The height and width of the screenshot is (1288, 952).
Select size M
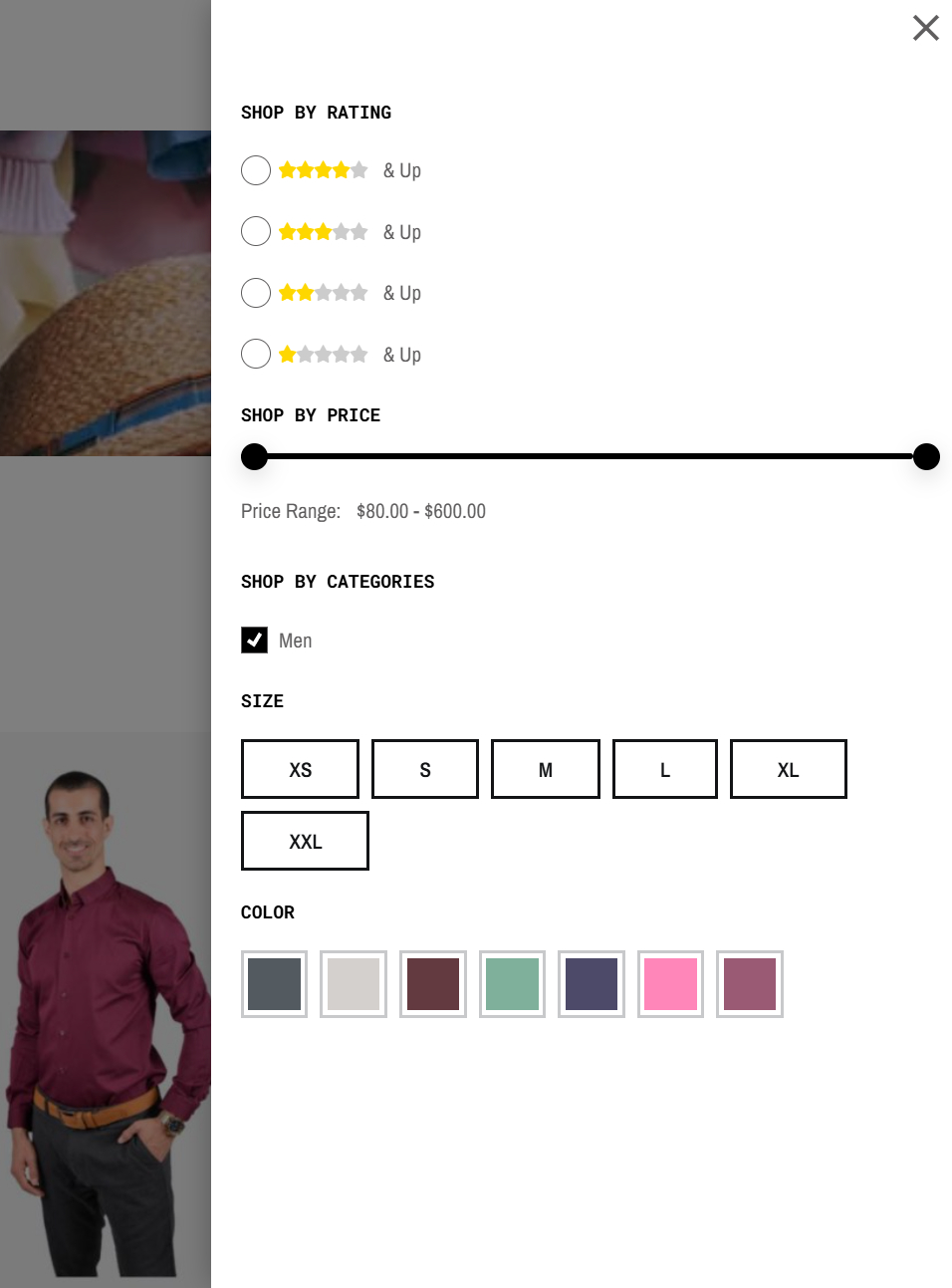point(546,769)
